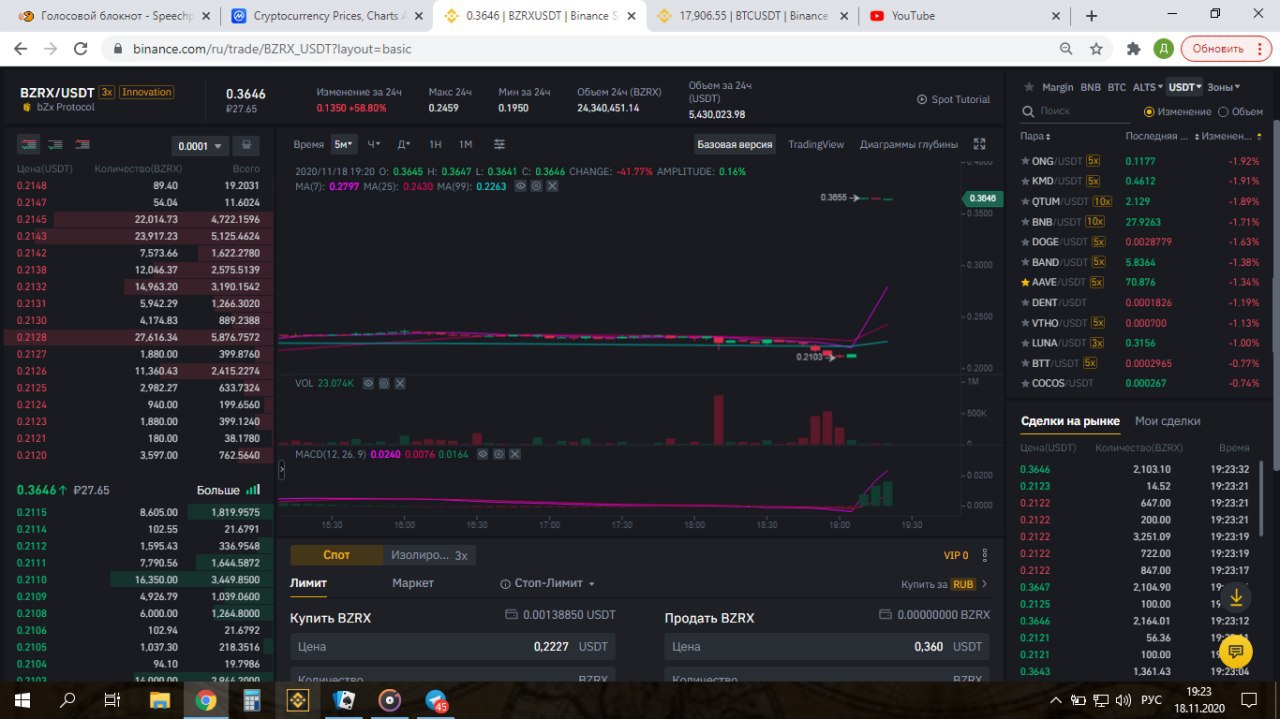The image size is (1280, 719).
Task: Open the USDT market dropdown
Action: (x=1185, y=87)
